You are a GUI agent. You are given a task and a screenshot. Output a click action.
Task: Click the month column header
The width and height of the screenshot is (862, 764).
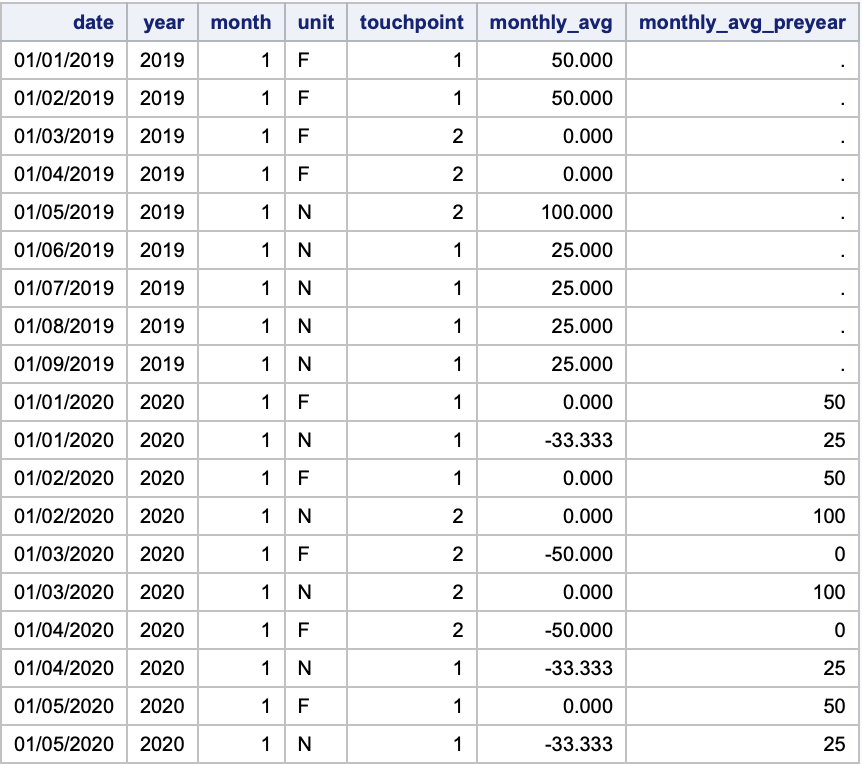tap(240, 22)
